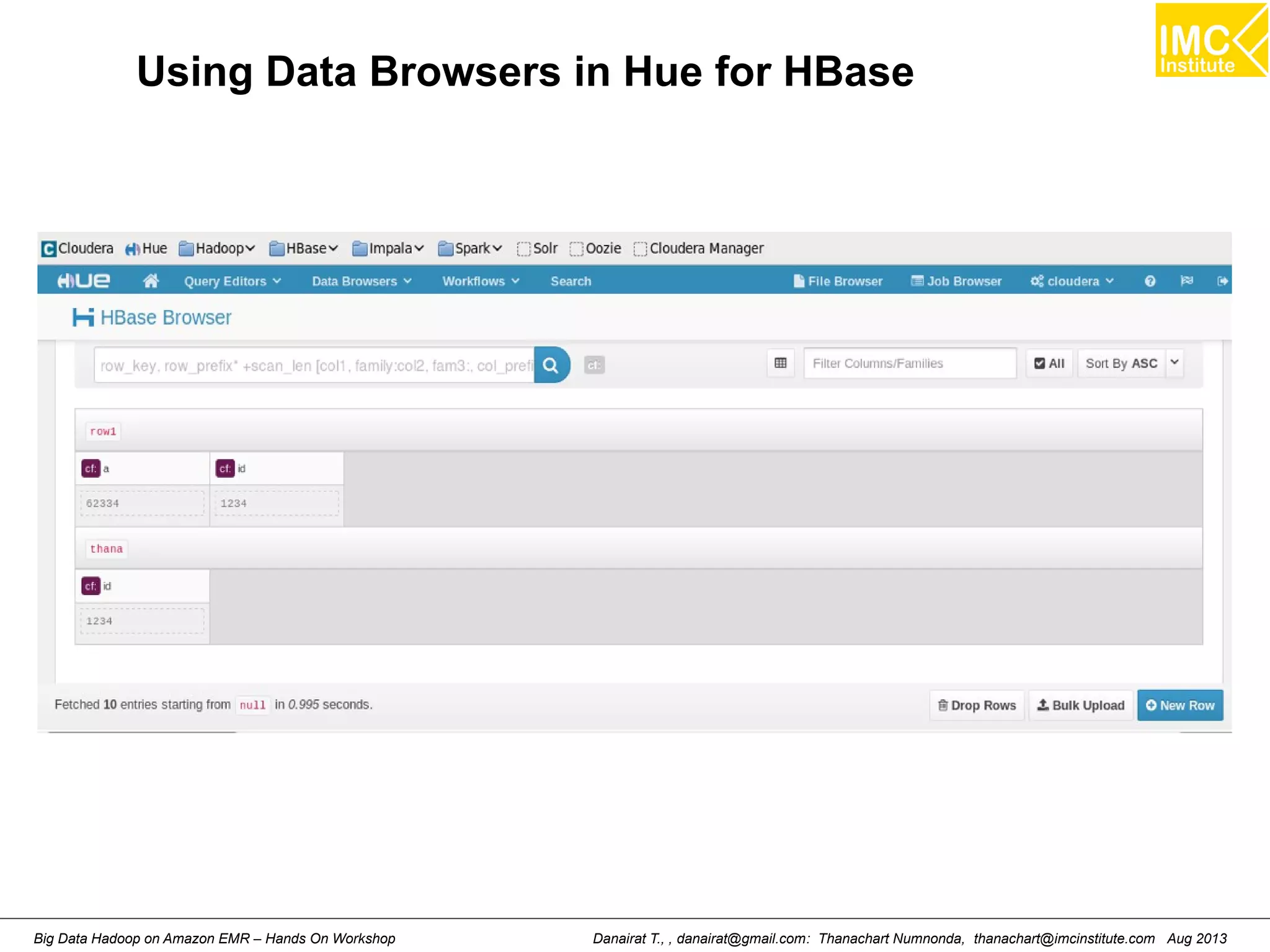Click the sign out icon
This screenshot has width=1270, height=952.
(1222, 281)
